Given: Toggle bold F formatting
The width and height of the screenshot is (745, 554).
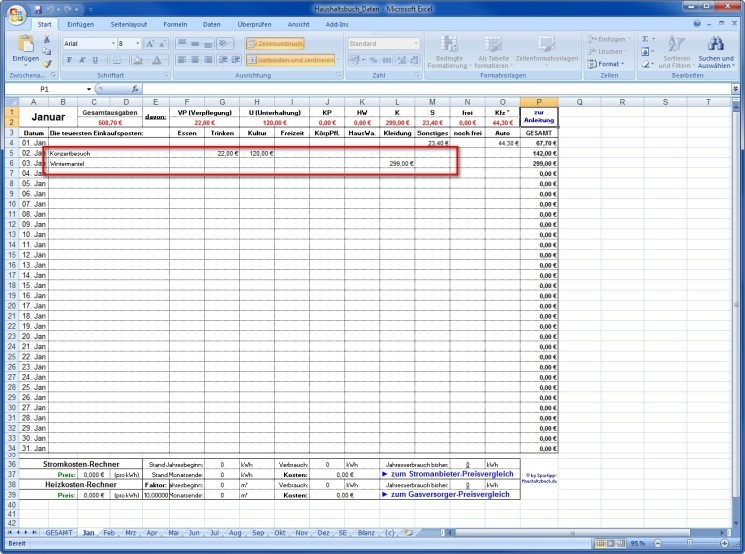Looking at the screenshot, I should pos(69,60).
